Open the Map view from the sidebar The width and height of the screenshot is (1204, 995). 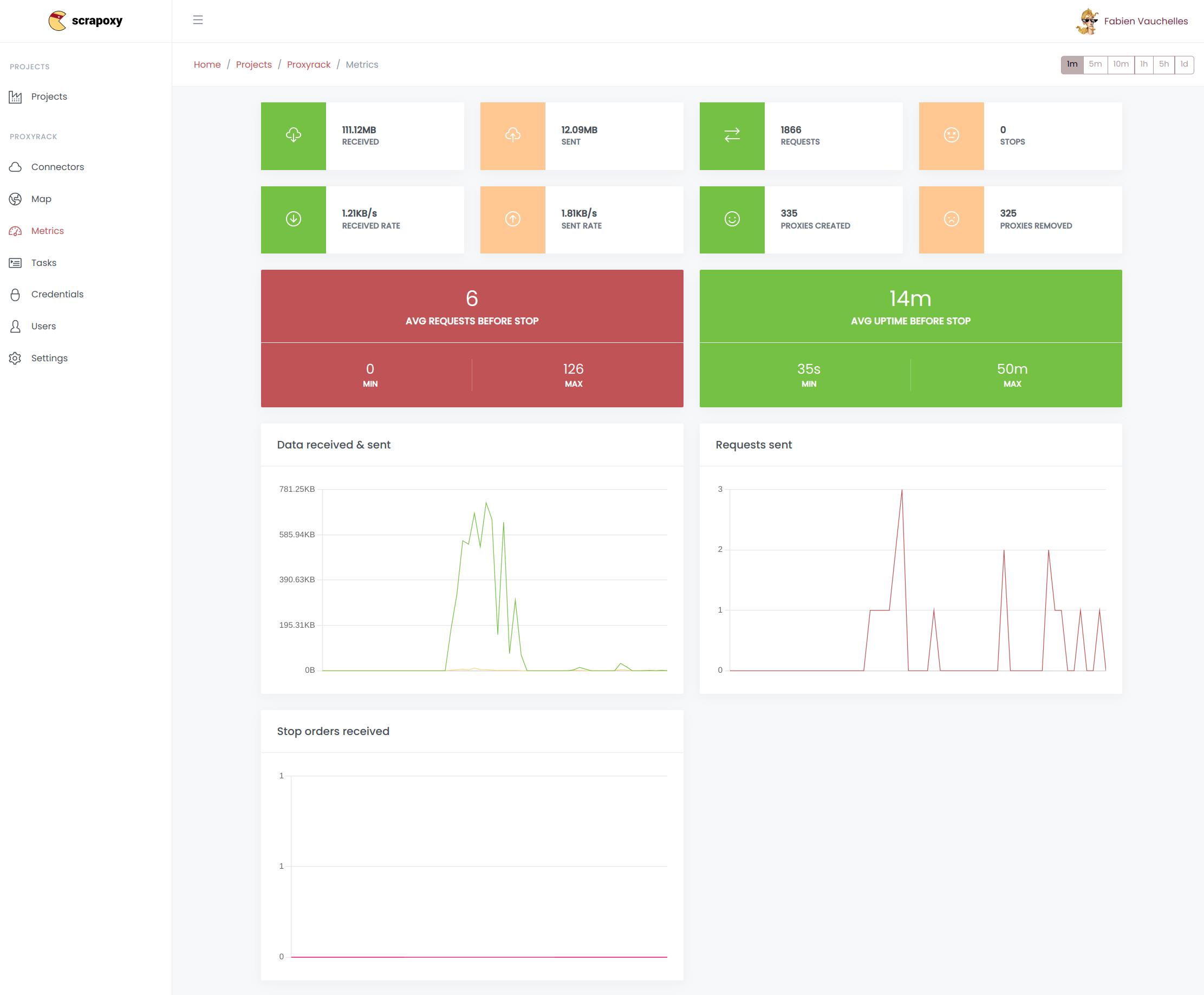16,199
